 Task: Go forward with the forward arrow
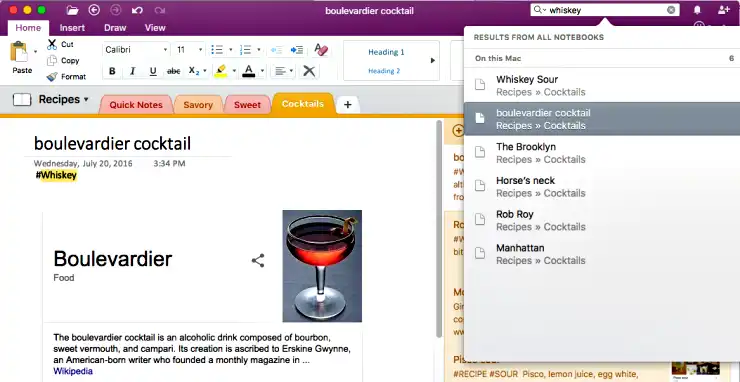[116, 10]
